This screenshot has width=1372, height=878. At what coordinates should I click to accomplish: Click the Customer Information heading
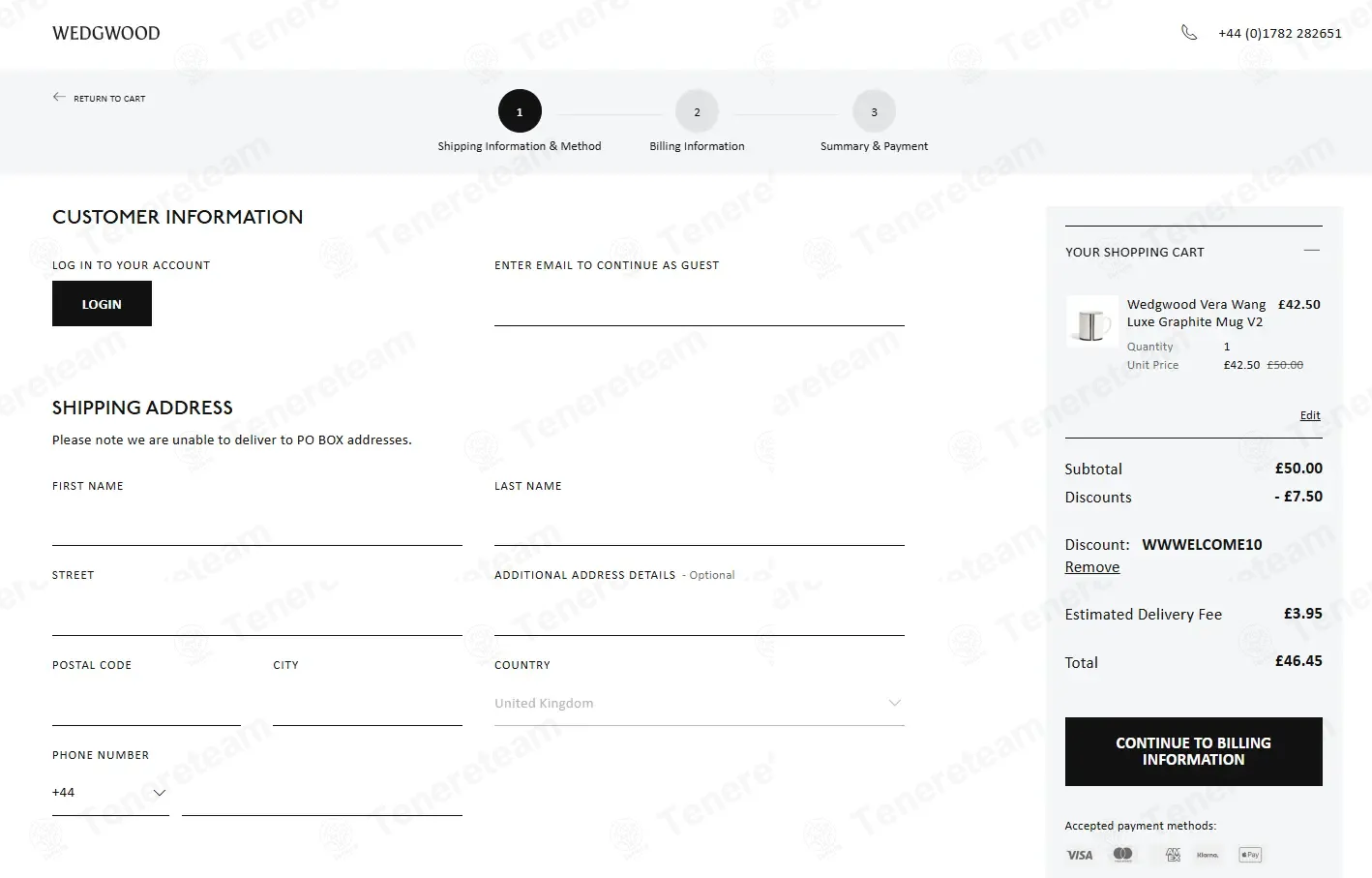(178, 217)
